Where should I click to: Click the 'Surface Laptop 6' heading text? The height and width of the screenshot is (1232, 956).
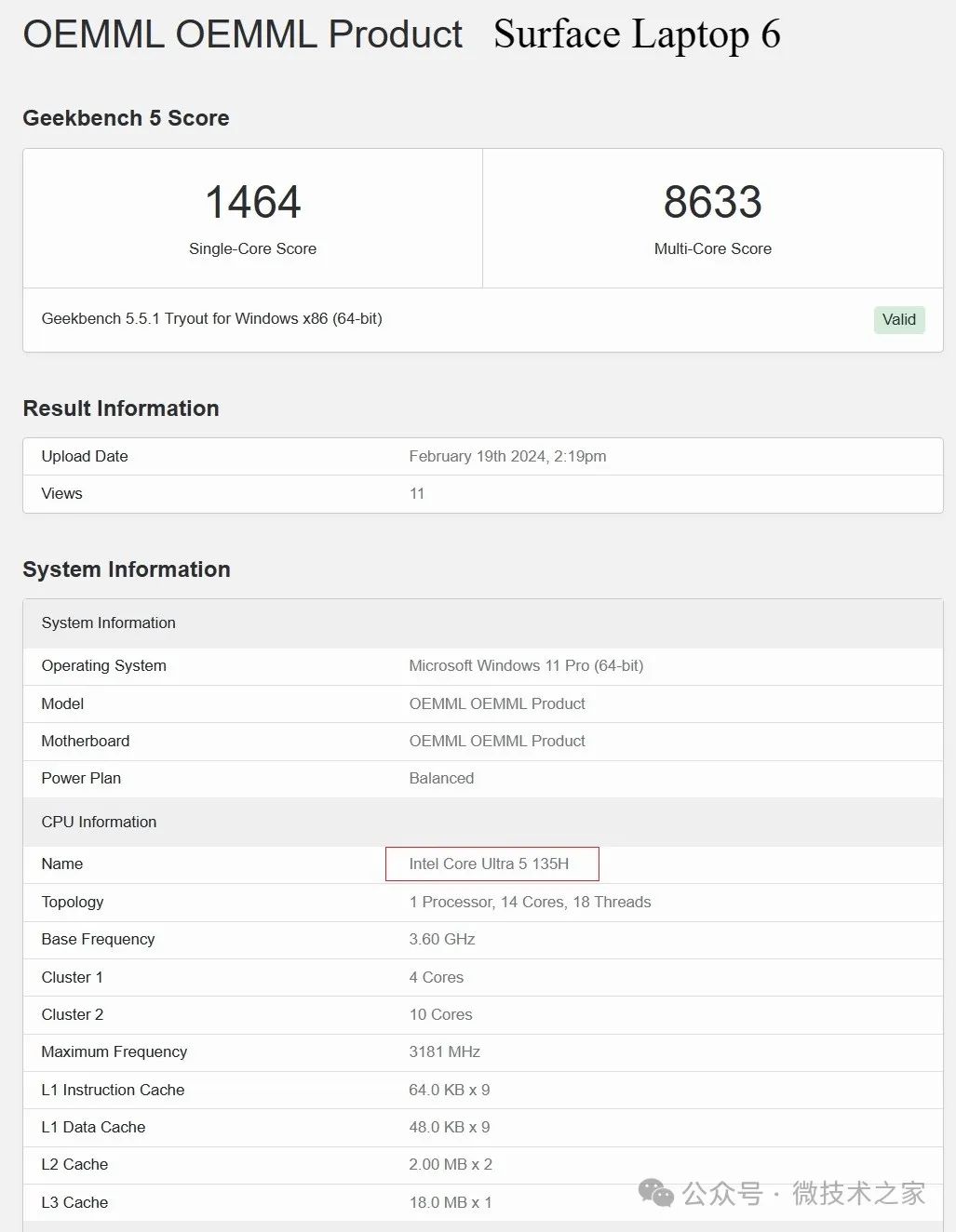(637, 35)
